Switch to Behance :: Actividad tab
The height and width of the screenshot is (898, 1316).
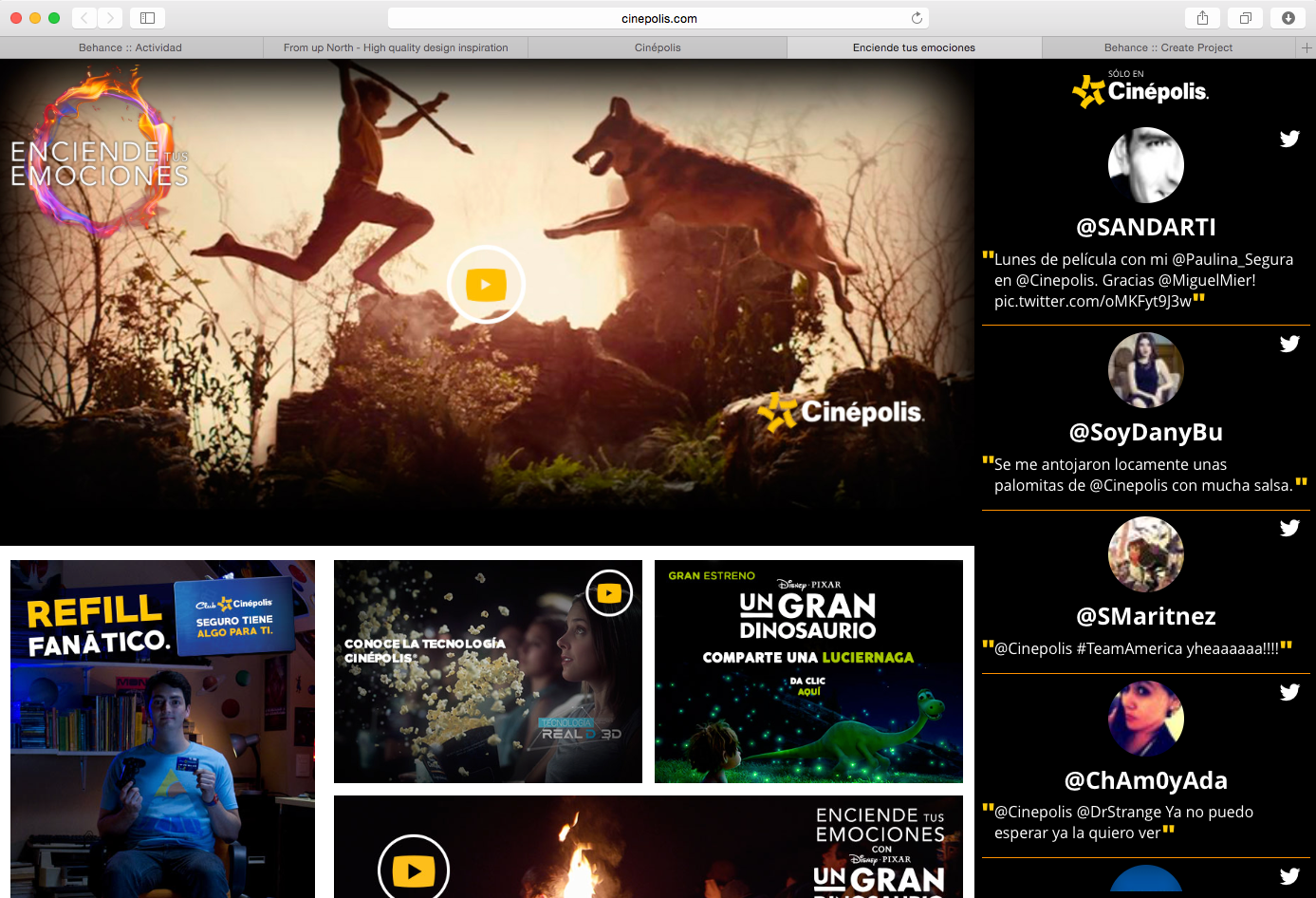pyautogui.click(x=131, y=47)
